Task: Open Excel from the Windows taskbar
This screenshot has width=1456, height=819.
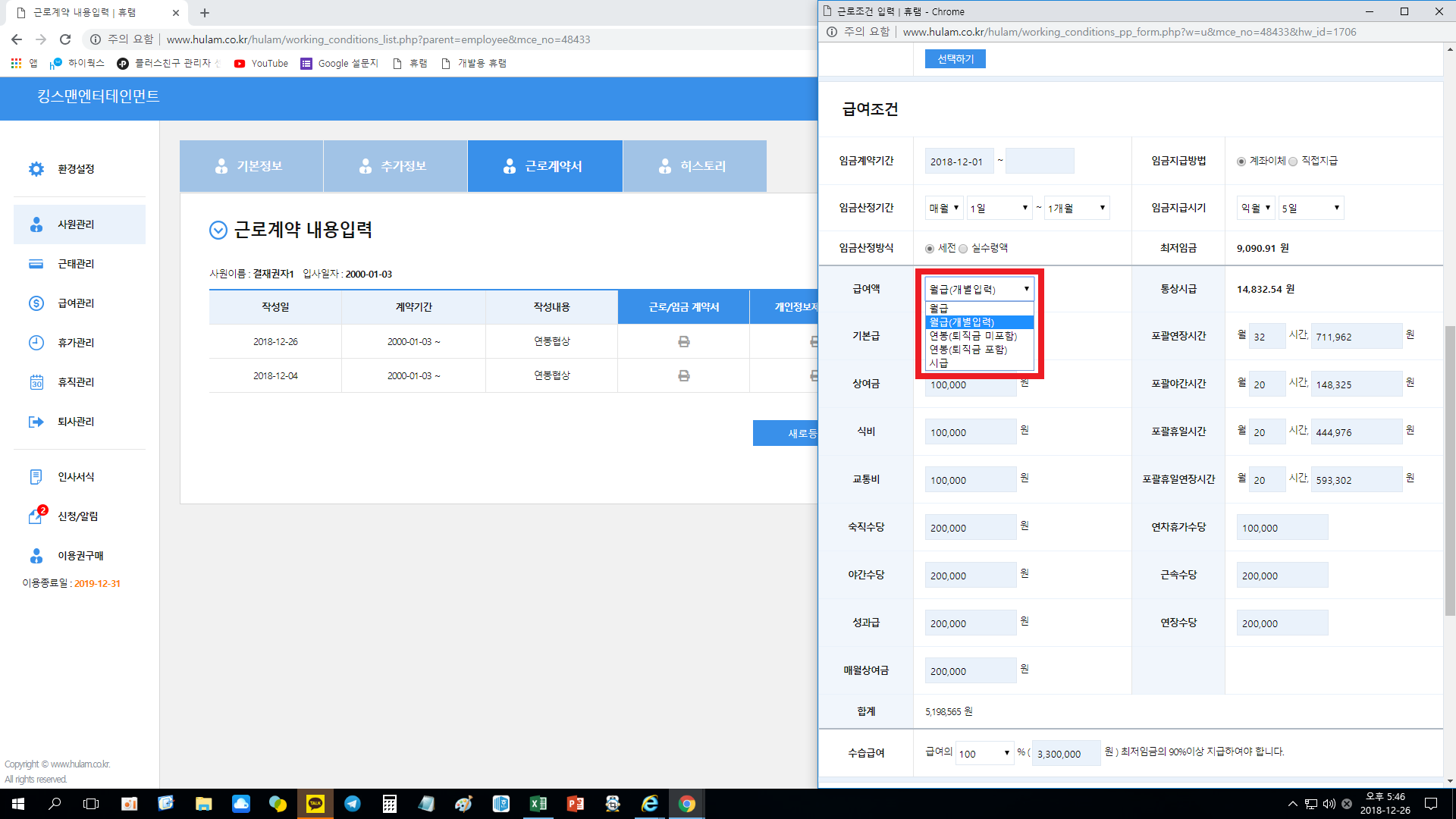Action: point(538,804)
